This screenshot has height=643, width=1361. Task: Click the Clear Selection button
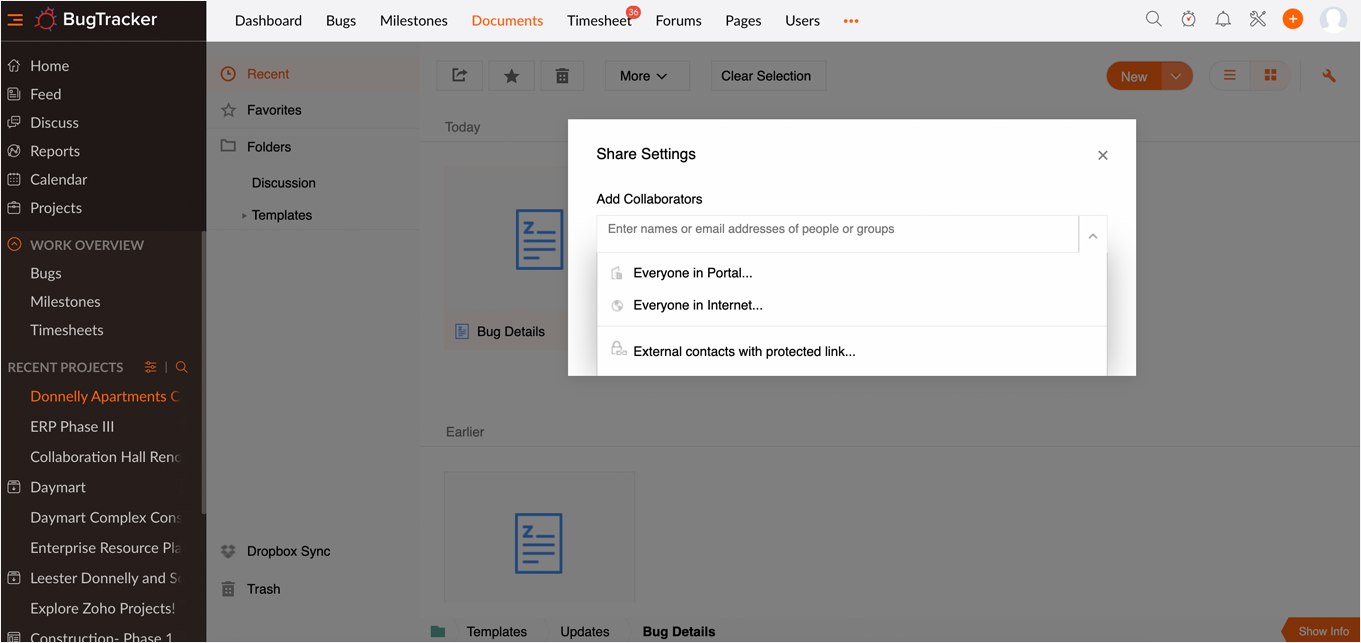766,76
